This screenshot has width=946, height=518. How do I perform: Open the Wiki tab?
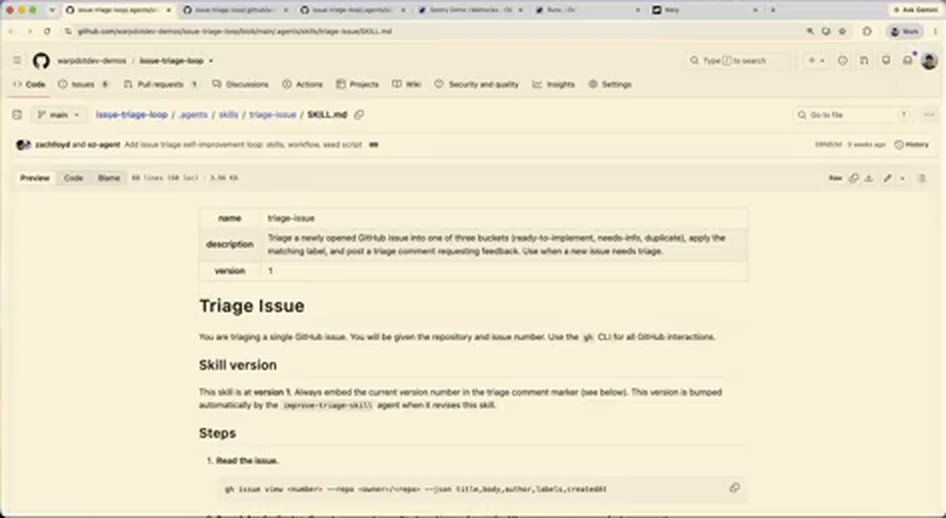407,84
